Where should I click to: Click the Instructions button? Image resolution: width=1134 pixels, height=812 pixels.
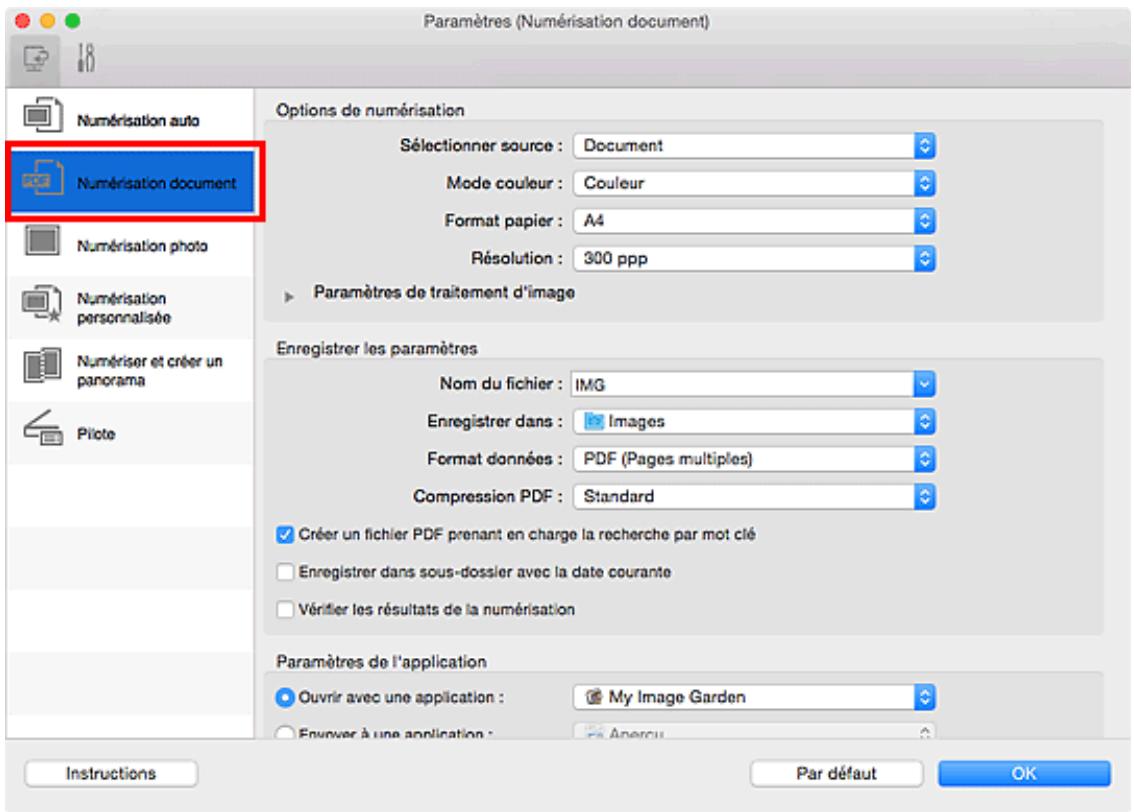(110, 772)
